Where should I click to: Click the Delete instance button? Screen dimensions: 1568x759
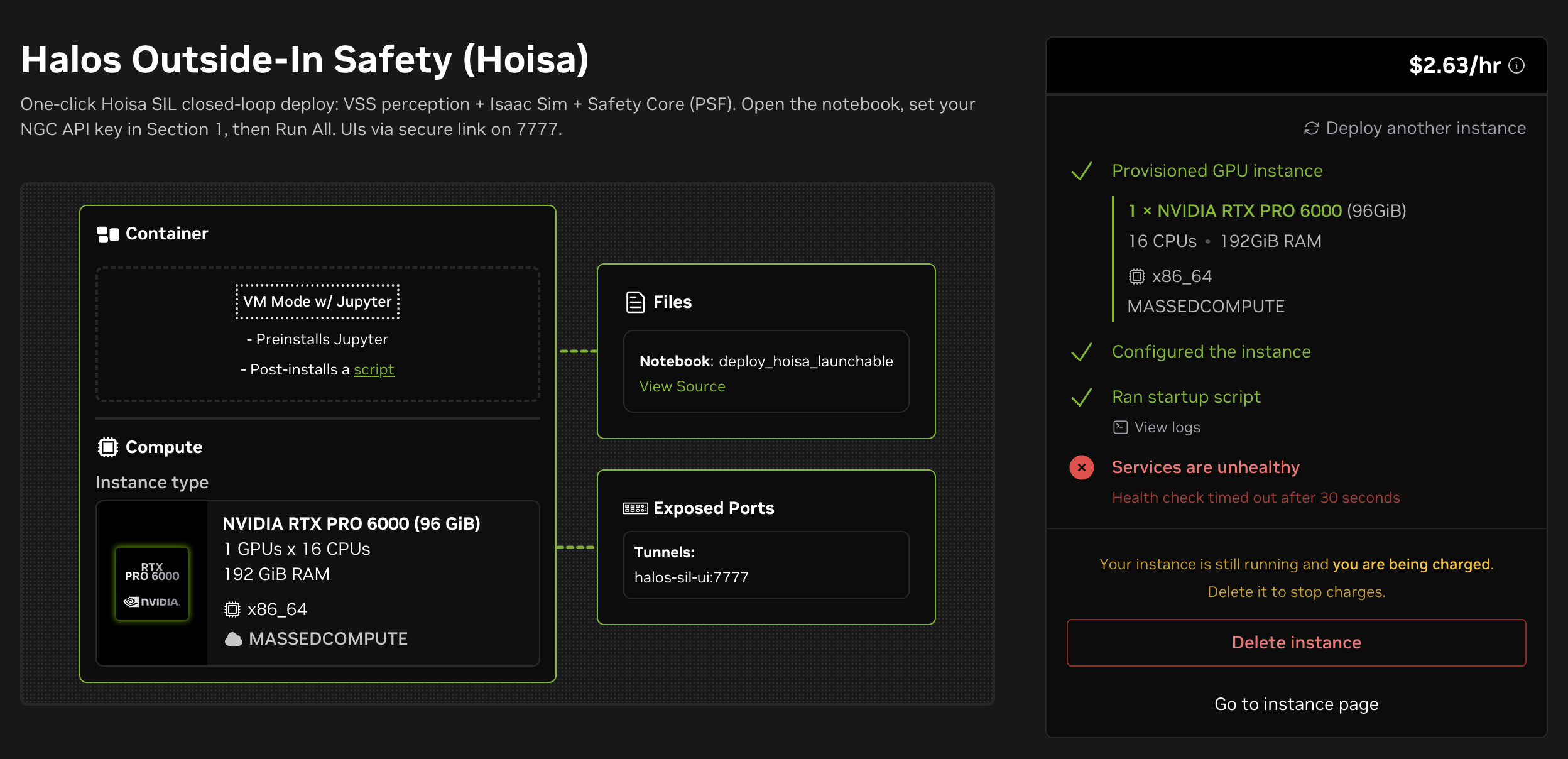[x=1297, y=643]
